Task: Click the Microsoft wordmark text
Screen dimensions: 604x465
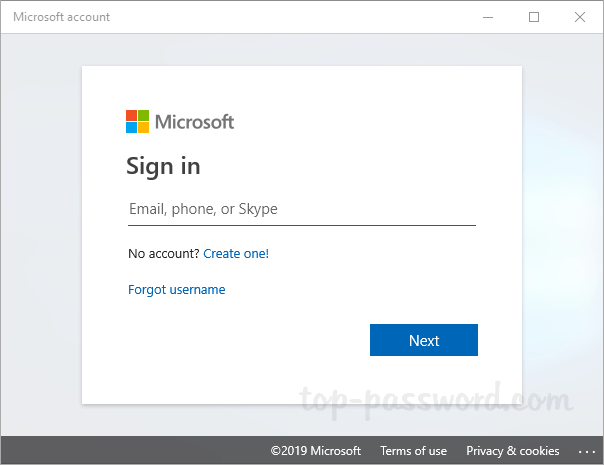Action: (x=194, y=122)
